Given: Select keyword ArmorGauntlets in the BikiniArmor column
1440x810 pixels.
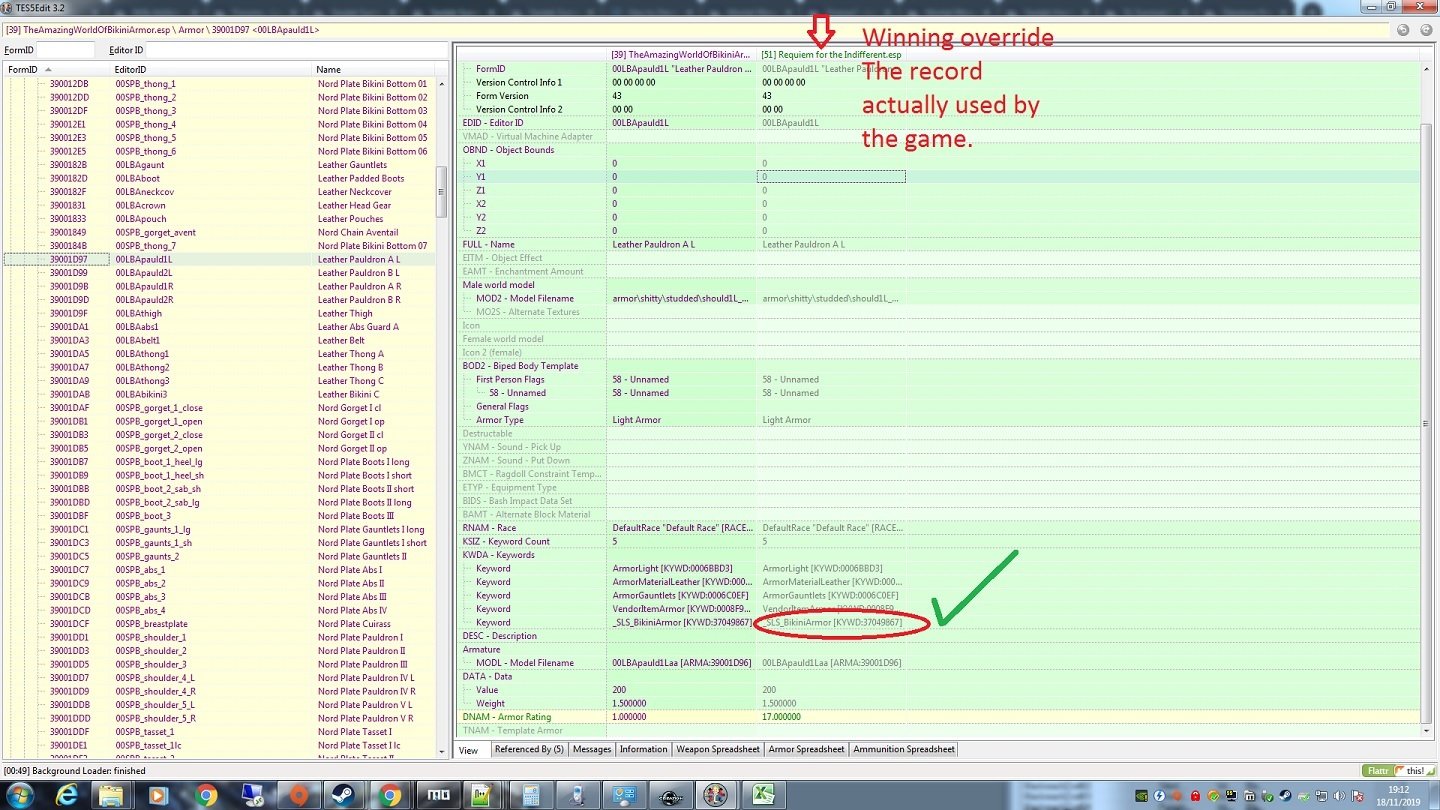Looking at the screenshot, I should click(x=680, y=596).
